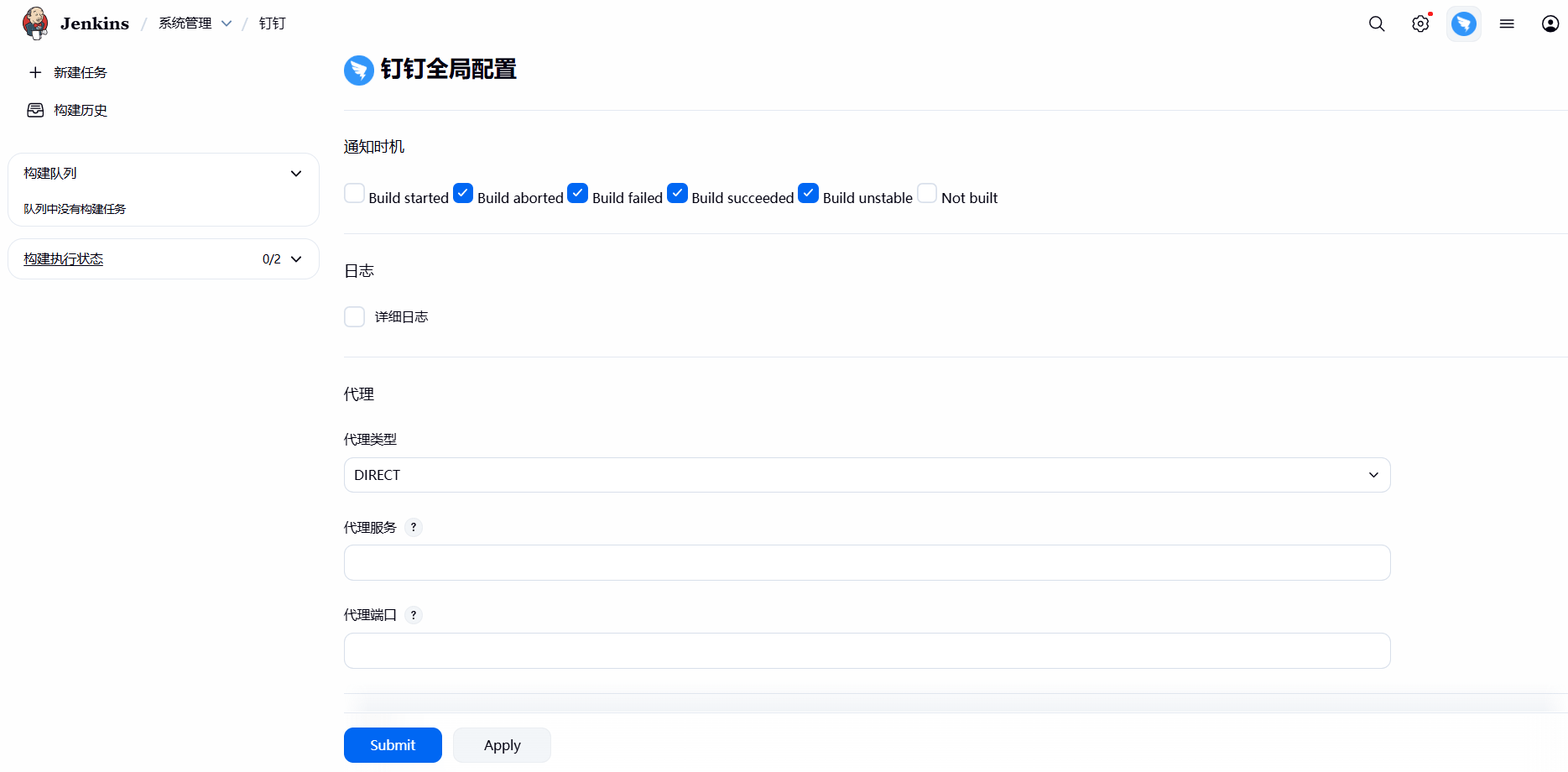
Task: Click the Jenkins logo icon
Action: tap(35, 23)
